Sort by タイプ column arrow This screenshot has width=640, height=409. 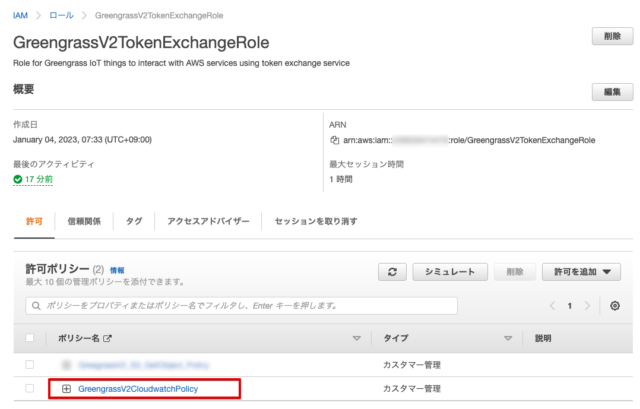pos(508,338)
